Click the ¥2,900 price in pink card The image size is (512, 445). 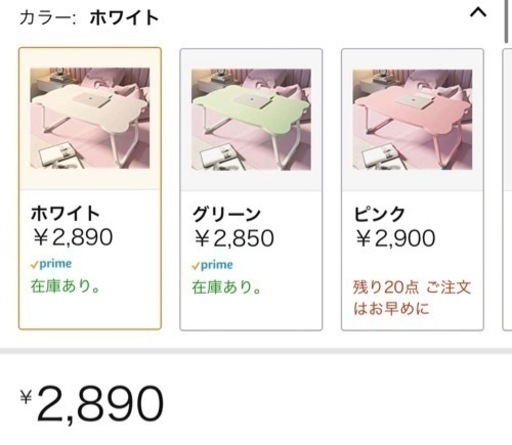point(396,238)
